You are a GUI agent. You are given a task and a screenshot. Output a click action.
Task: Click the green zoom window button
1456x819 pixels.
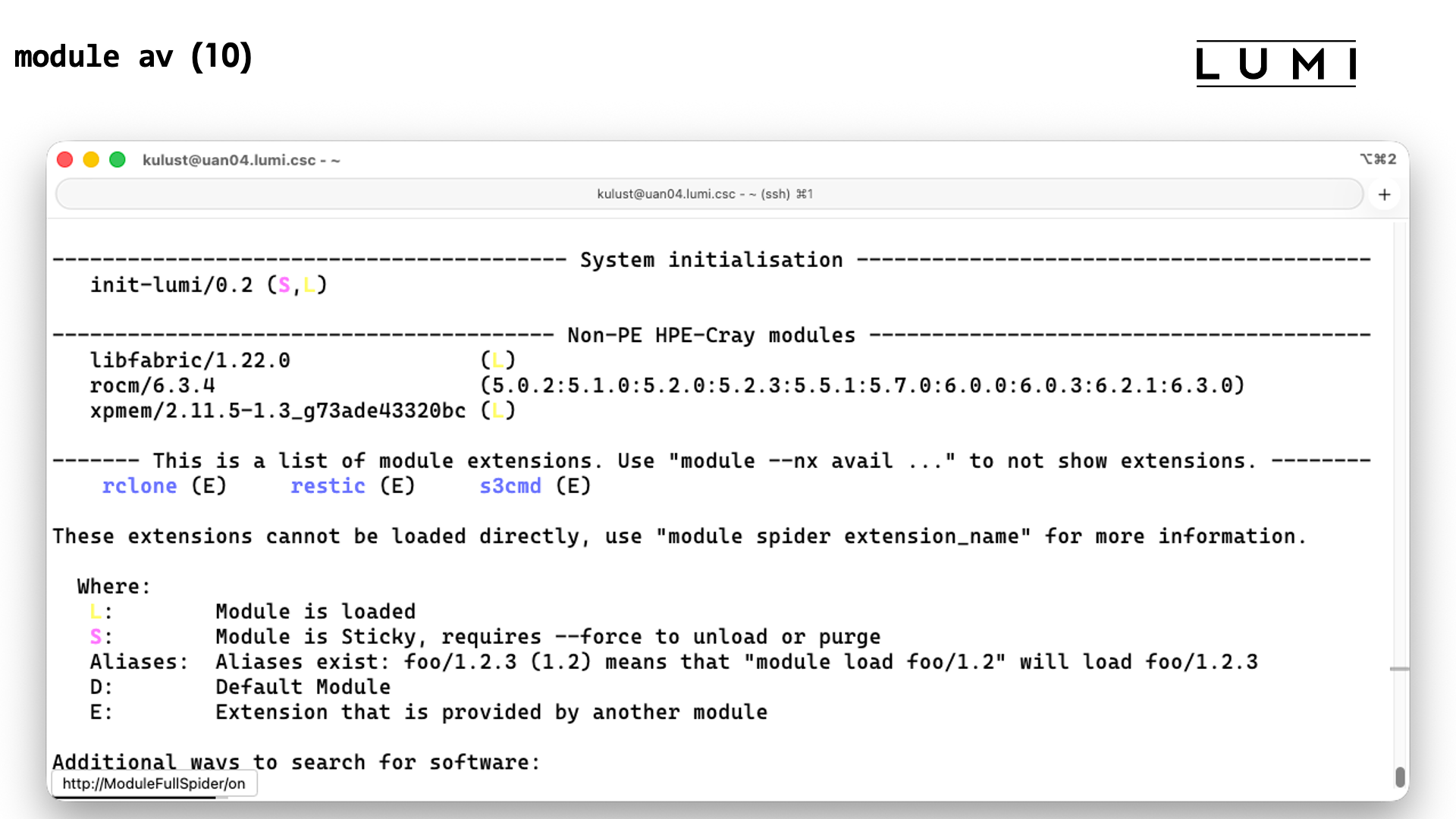(x=118, y=160)
